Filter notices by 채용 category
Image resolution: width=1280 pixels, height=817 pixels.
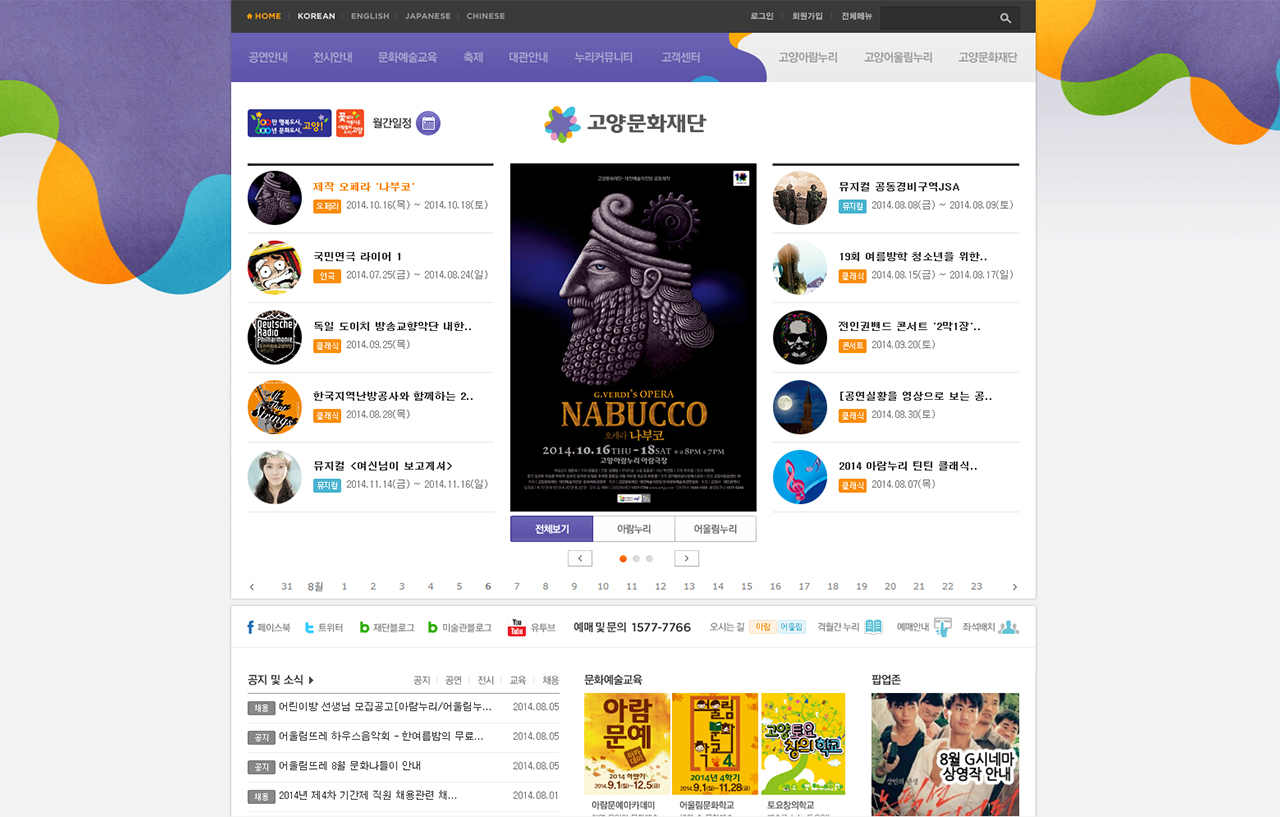(551, 680)
